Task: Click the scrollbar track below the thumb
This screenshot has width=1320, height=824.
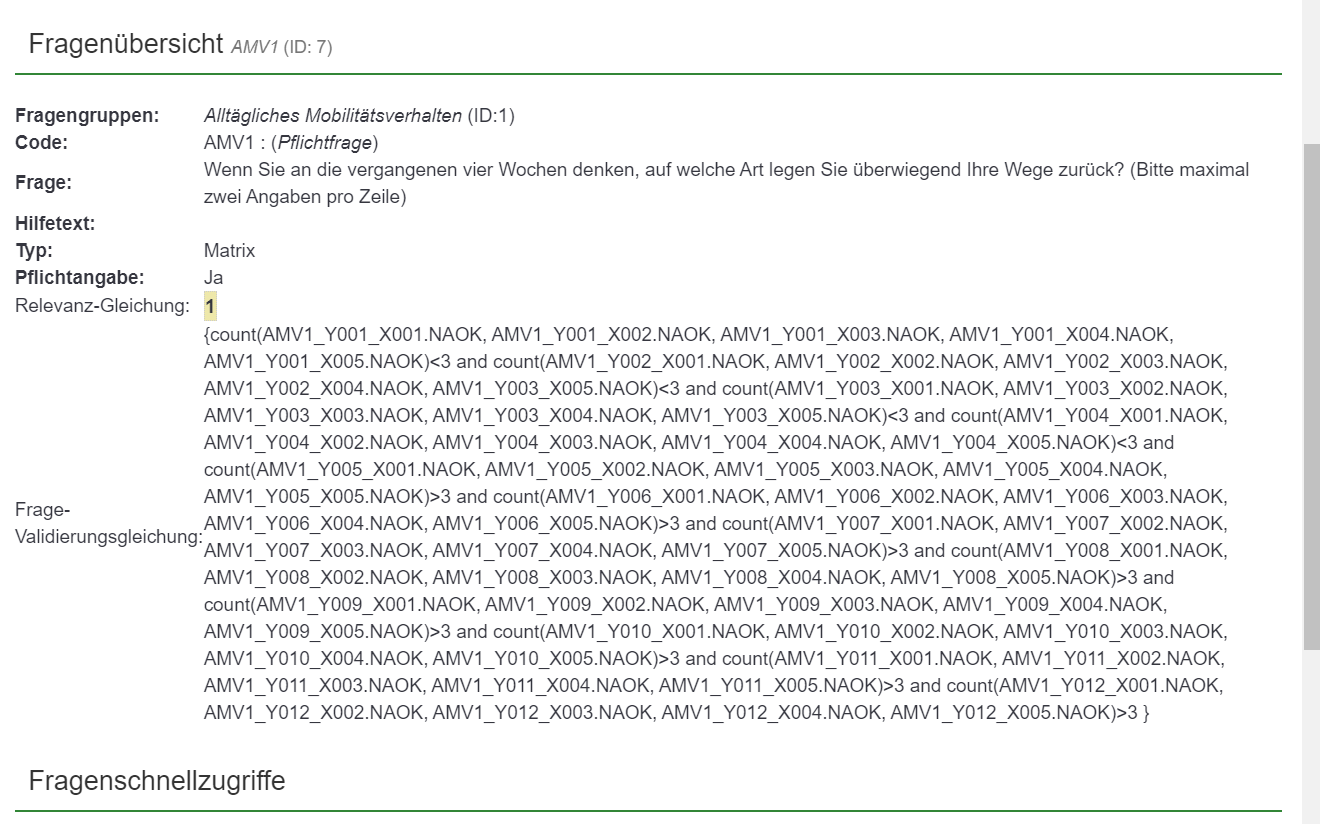Action: [x=1311, y=740]
